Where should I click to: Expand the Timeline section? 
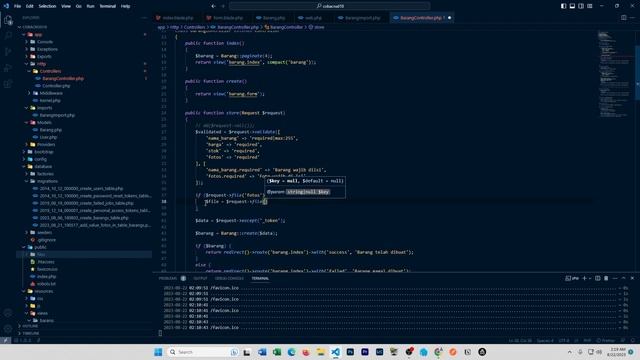pyautogui.click(x=84, y=333)
